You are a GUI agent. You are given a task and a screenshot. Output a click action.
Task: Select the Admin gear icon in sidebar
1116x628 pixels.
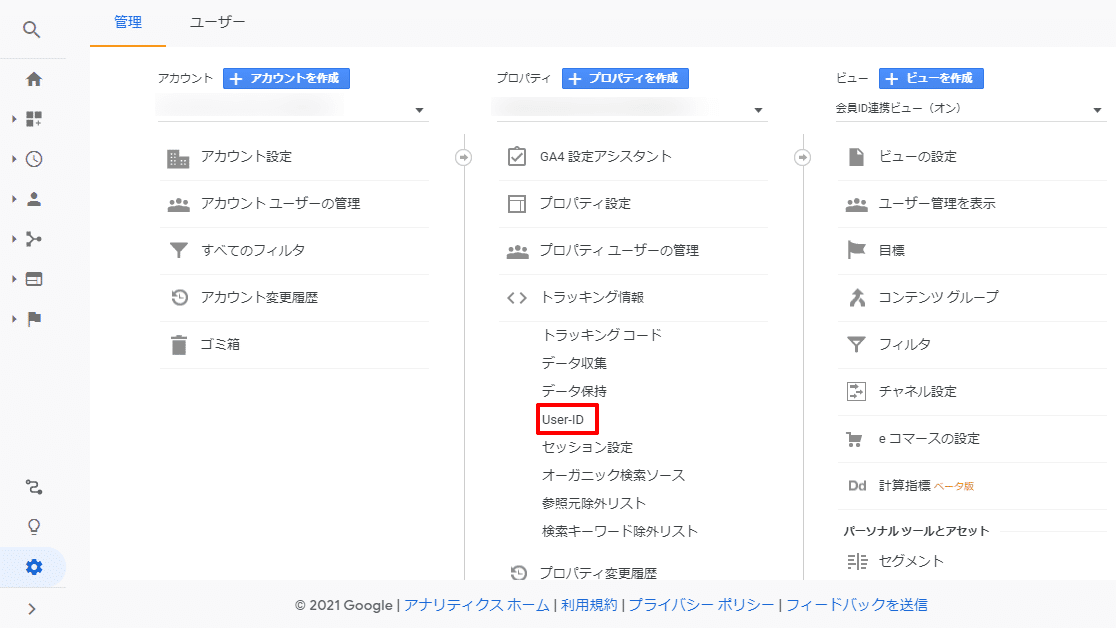tap(33, 566)
